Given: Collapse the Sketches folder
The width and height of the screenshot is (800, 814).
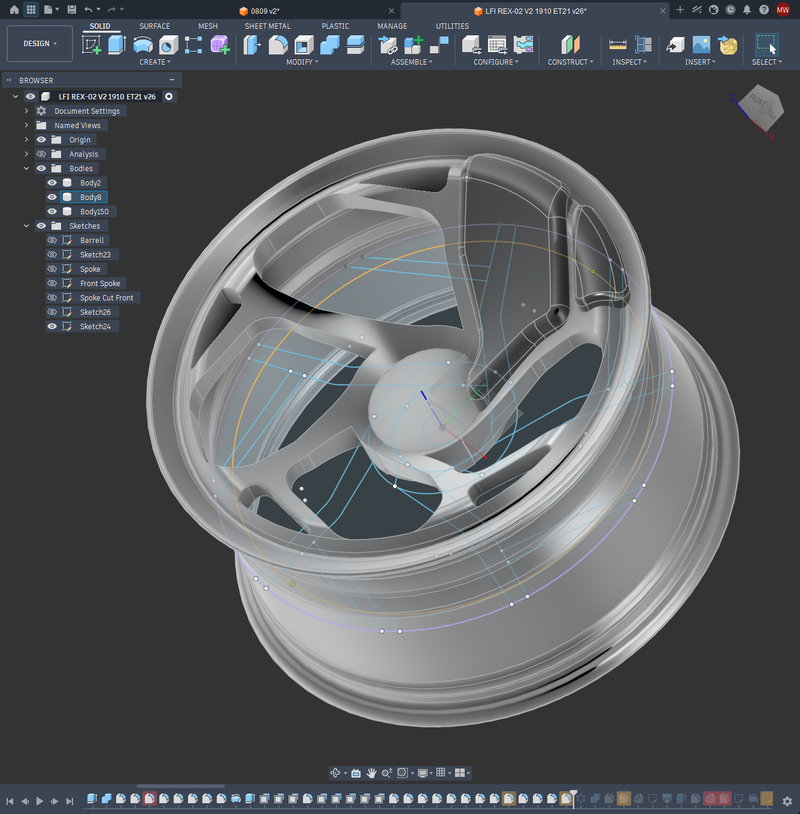Looking at the screenshot, I should [26, 226].
